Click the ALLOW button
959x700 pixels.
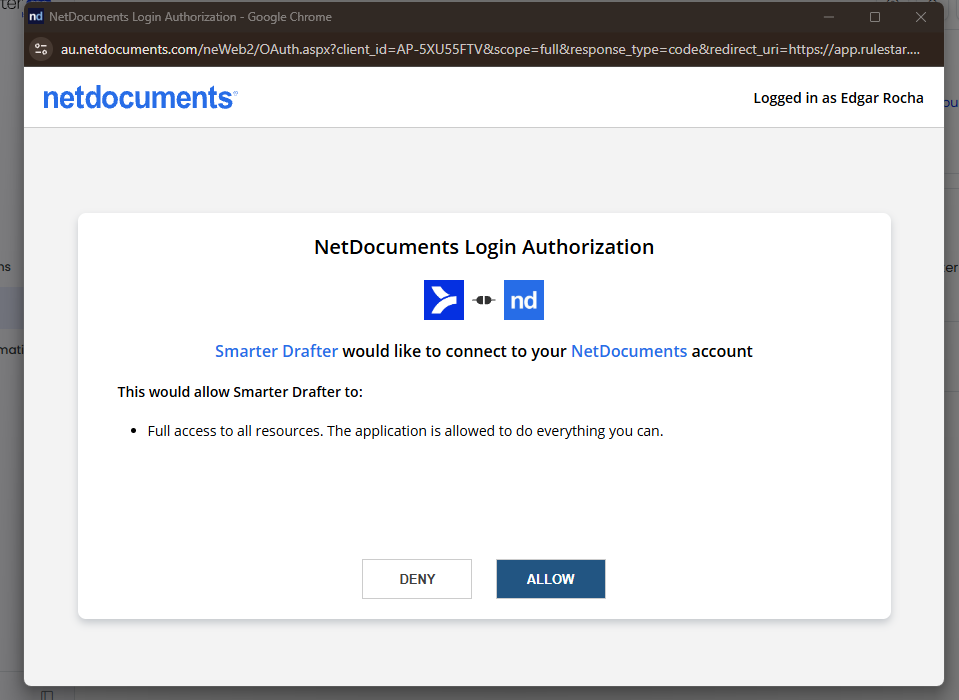pos(550,579)
